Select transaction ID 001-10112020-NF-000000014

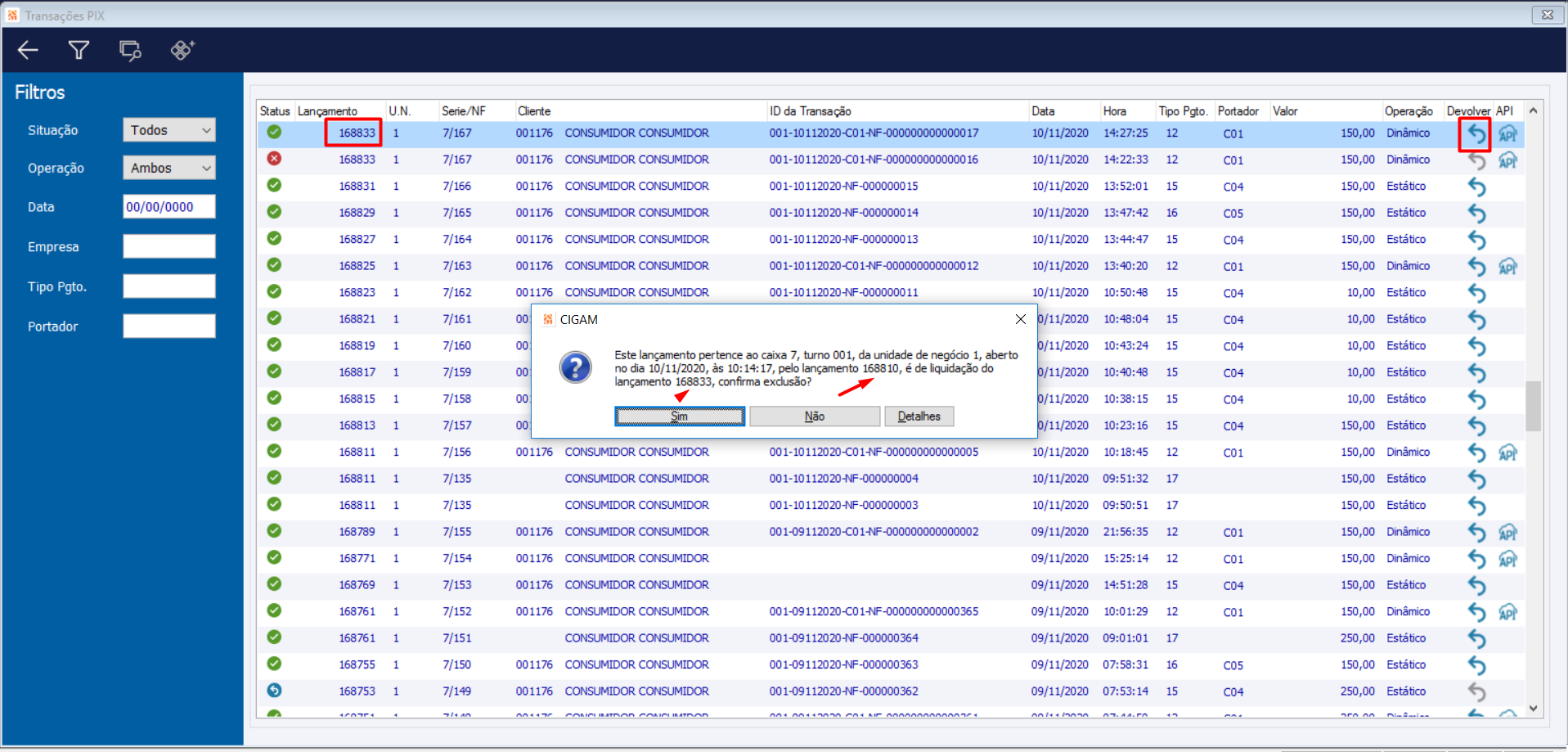(x=843, y=213)
